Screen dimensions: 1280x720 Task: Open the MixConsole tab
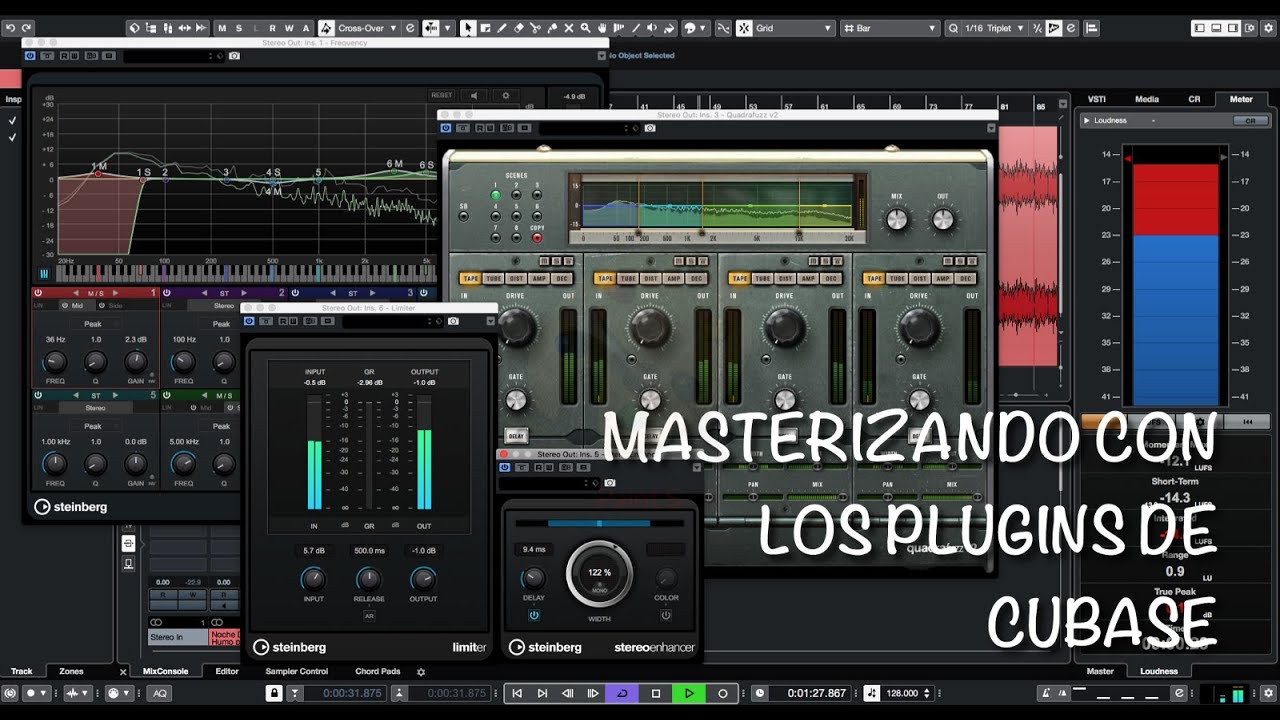point(166,671)
